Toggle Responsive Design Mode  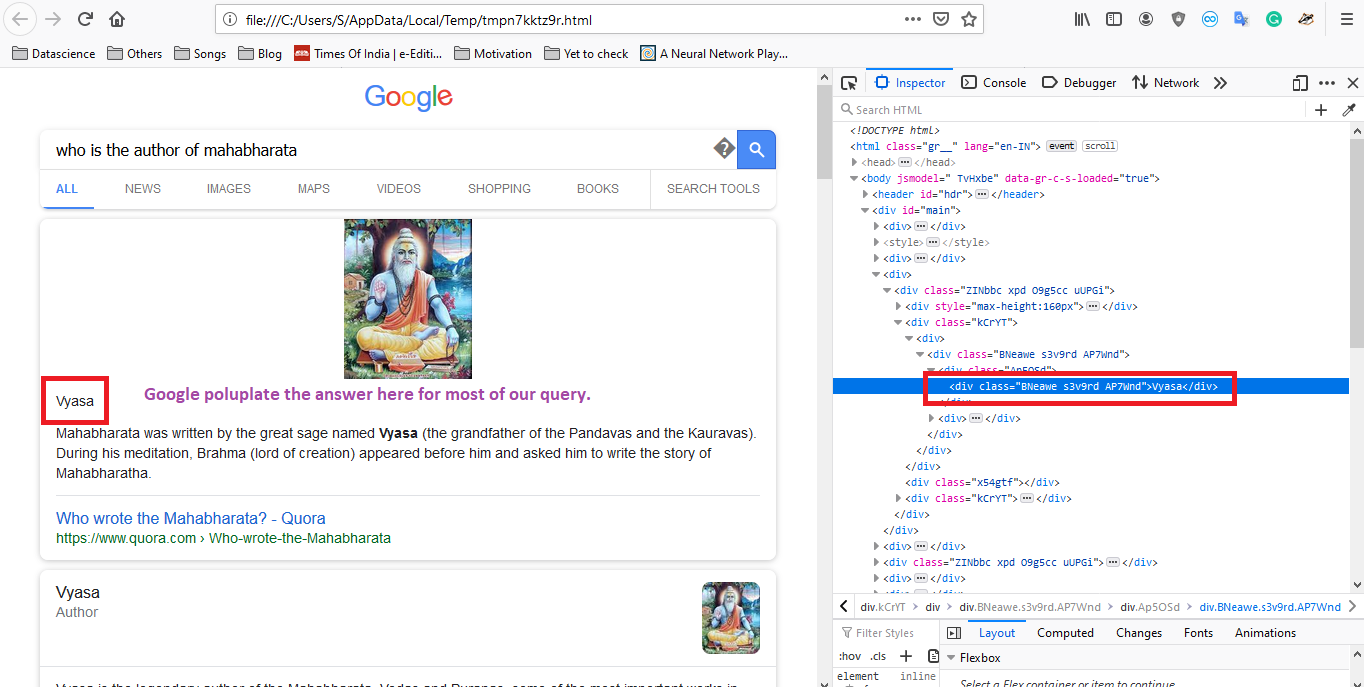point(1300,83)
